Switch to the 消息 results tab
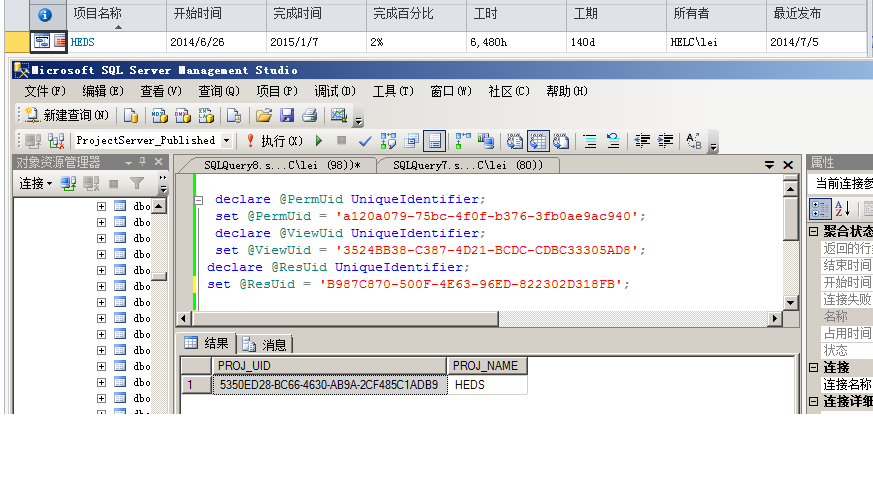 [266, 344]
